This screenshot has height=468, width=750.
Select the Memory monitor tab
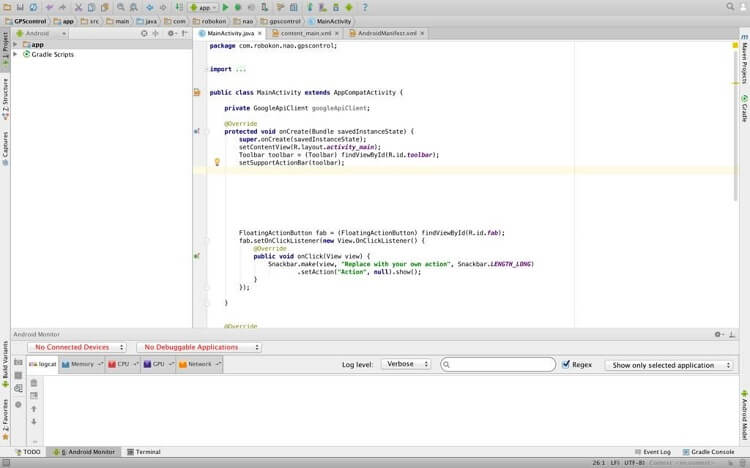[82, 364]
